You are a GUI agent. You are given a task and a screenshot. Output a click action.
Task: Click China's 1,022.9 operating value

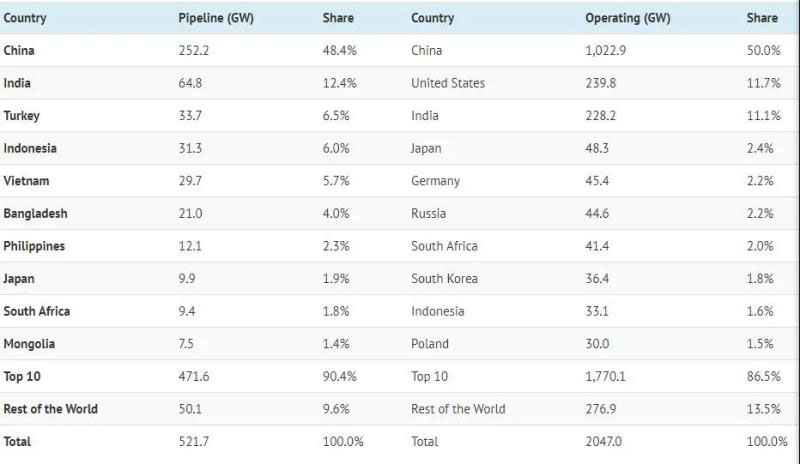(x=609, y=50)
